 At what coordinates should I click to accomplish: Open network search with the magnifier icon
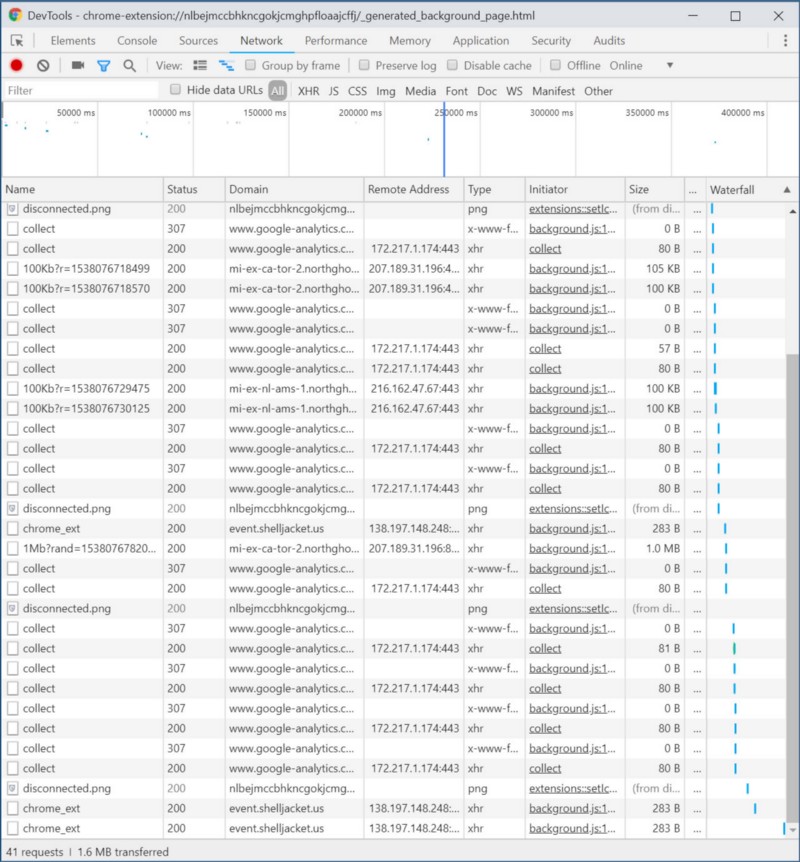coord(129,66)
